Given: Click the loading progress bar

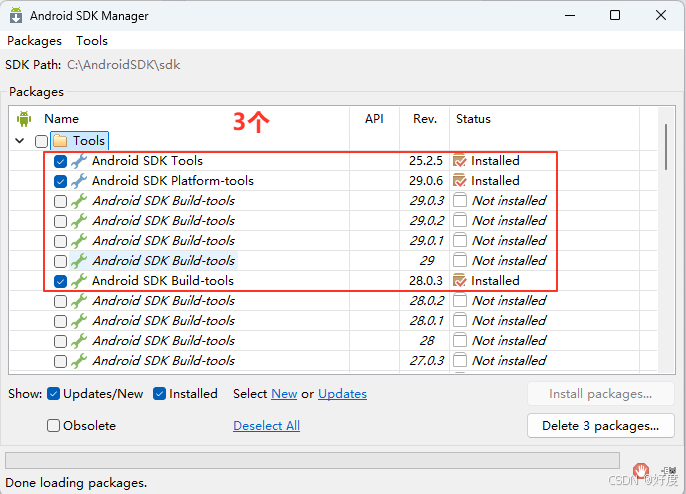Looking at the screenshot, I should coord(312,461).
